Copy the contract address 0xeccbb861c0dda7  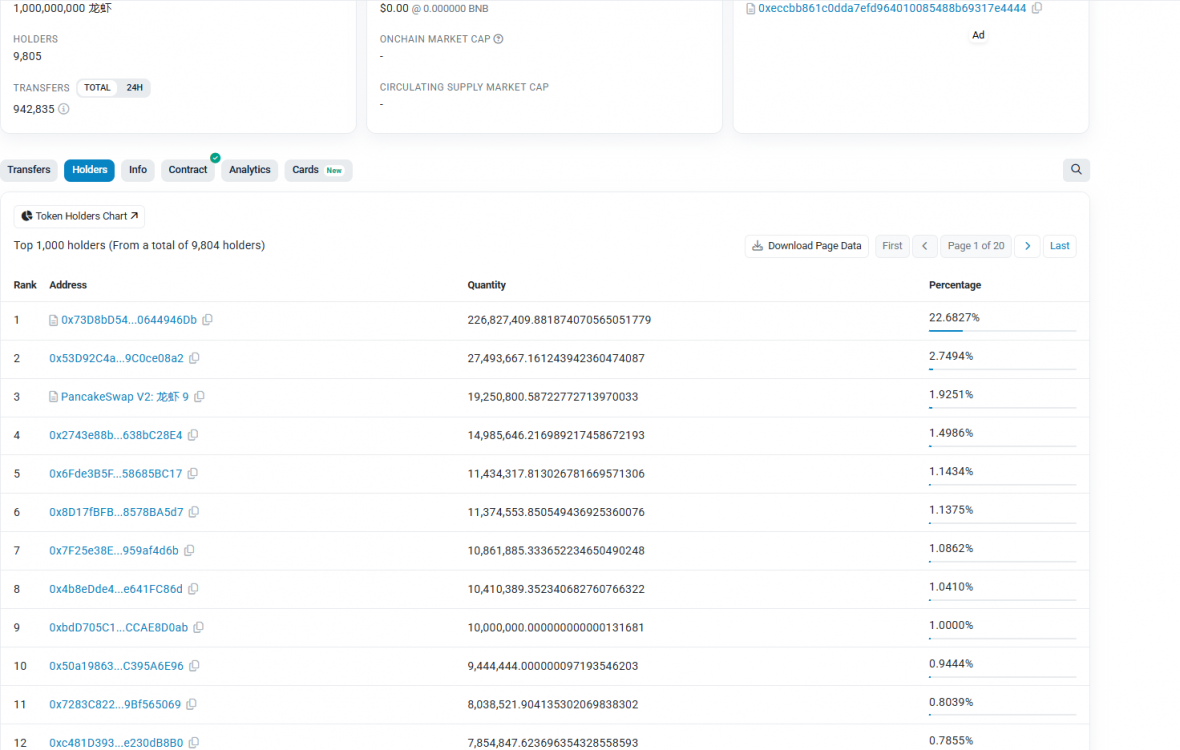pyautogui.click(x=1037, y=8)
